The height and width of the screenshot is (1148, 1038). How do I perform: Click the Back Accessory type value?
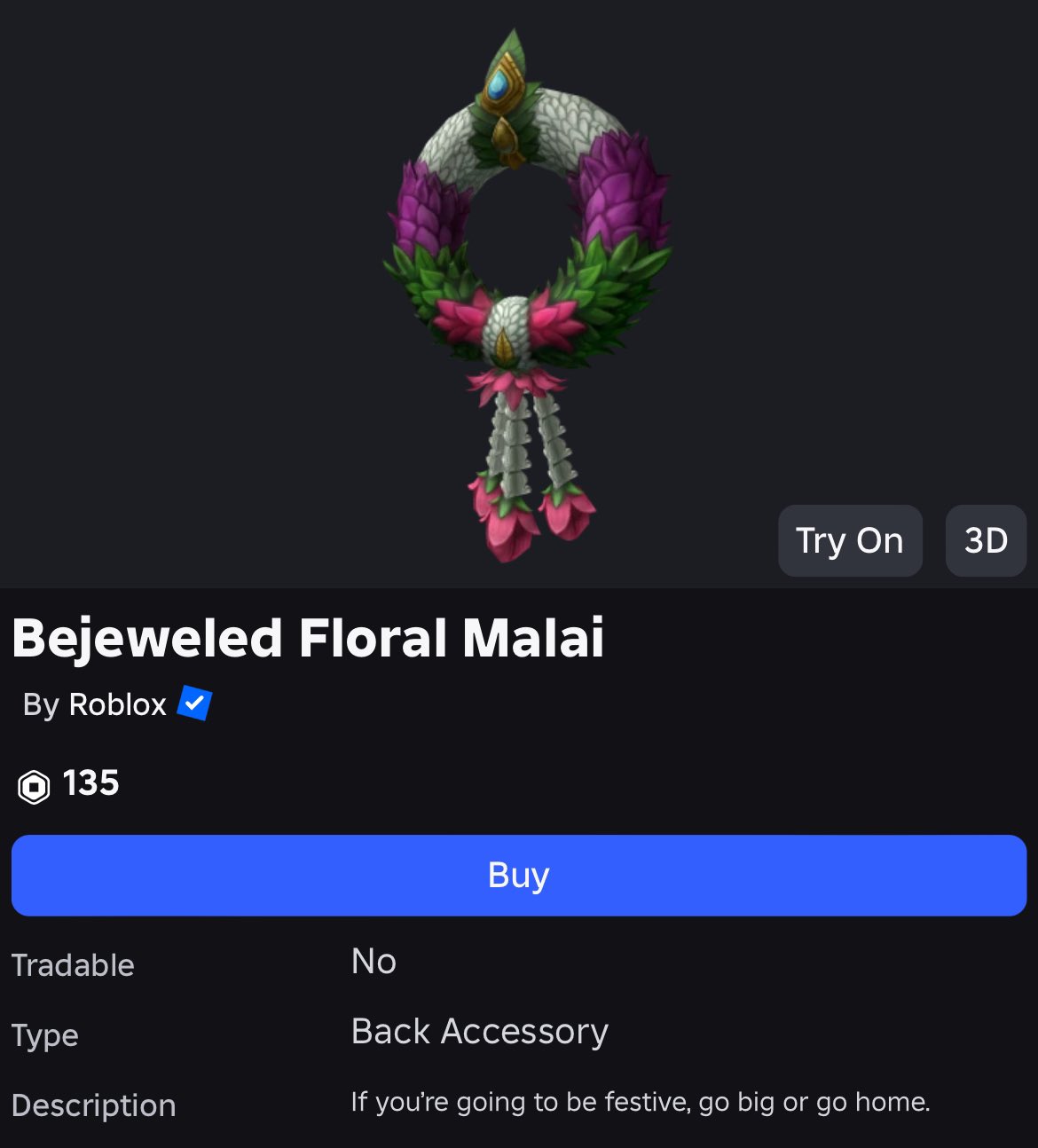point(480,1032)
